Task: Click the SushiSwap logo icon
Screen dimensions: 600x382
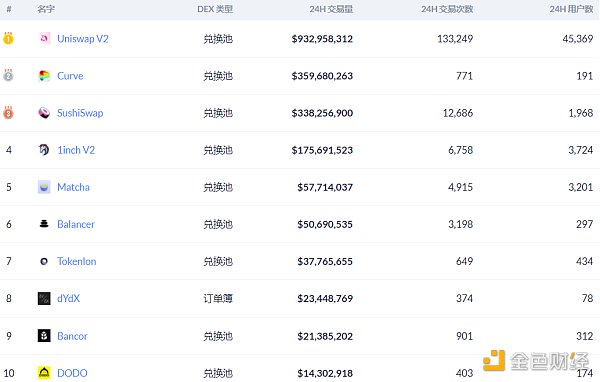Action: [x=44, y=113]
